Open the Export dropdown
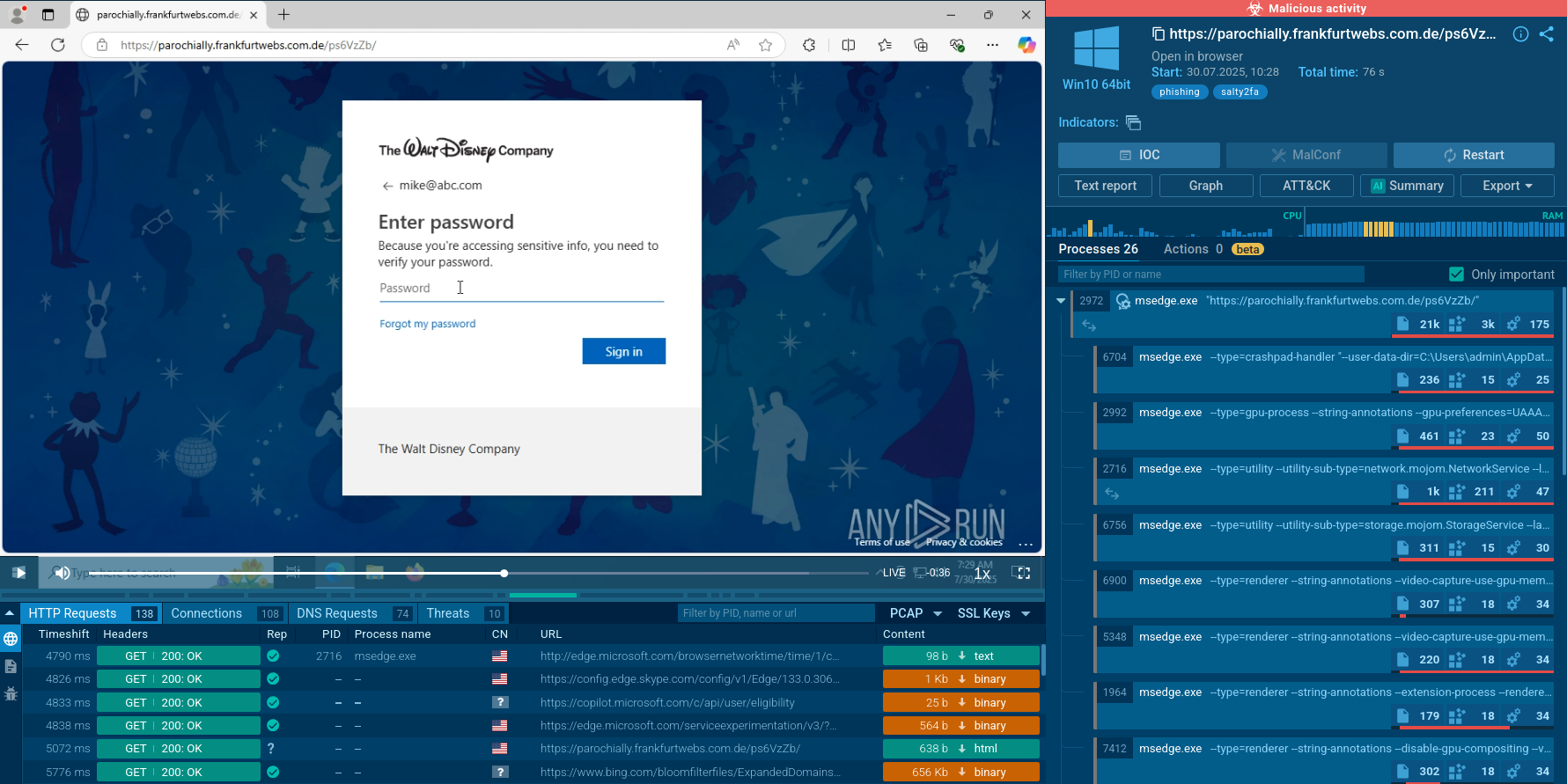Image resolution: width=1567 pixels, height=784 pixels. point(1507,186)
